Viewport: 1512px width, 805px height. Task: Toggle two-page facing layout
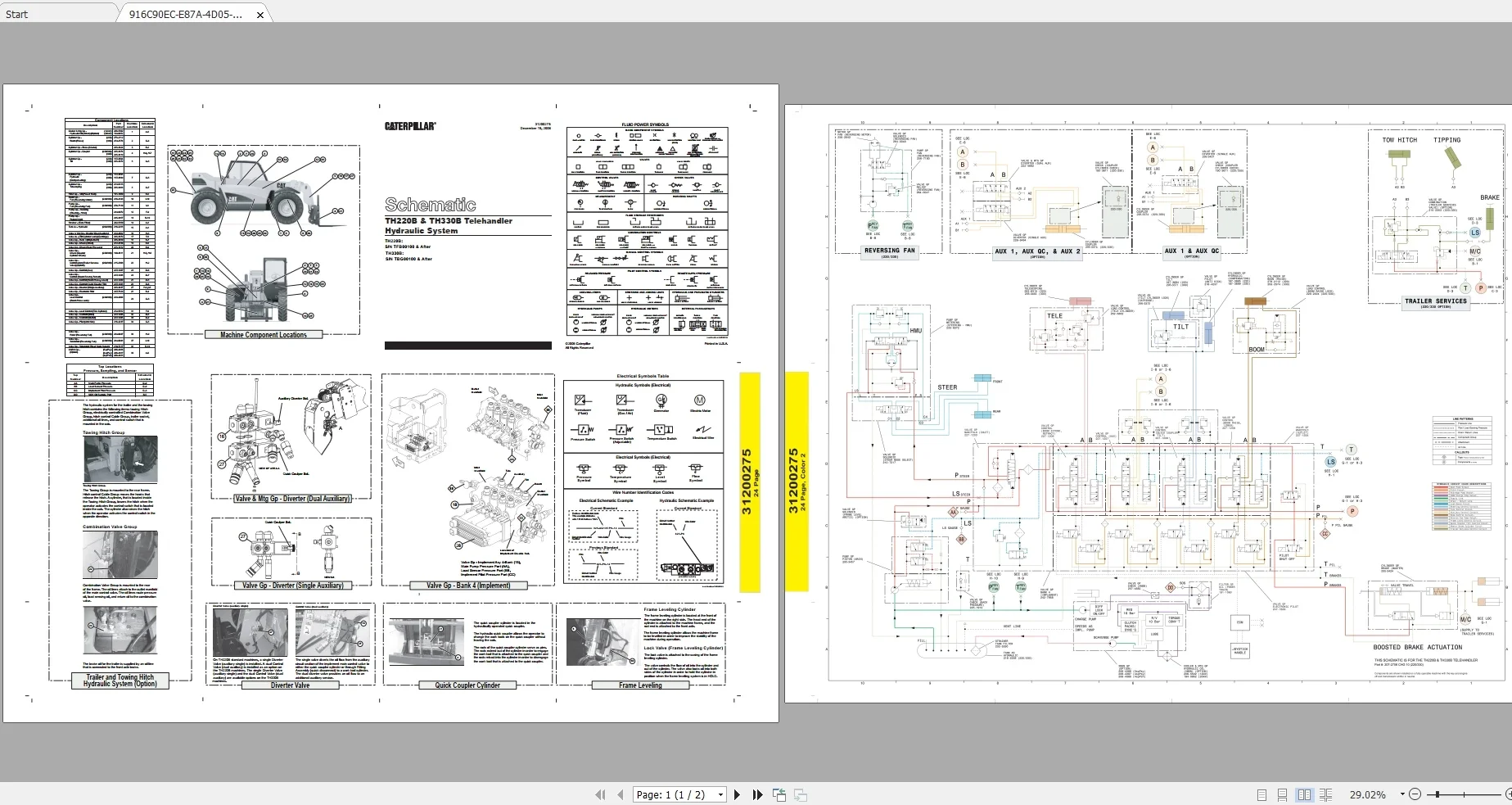coord(1304,794)
